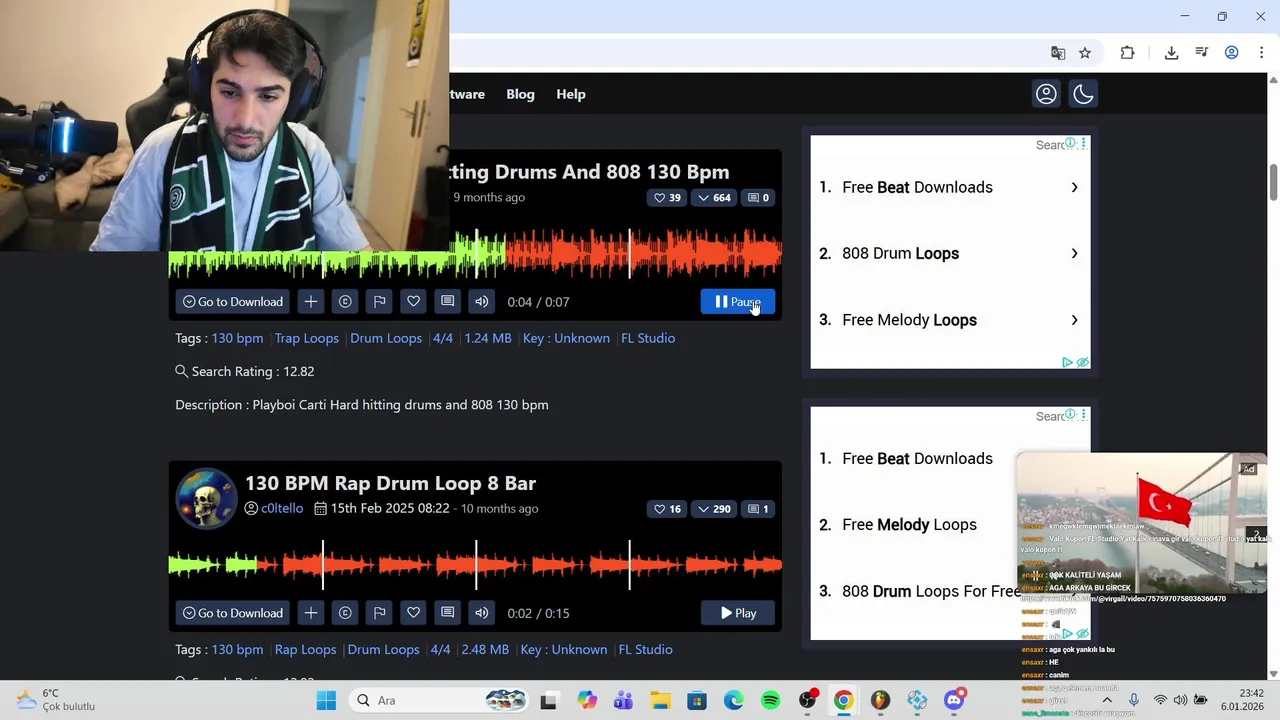The image size is (1280, 720).
Task: Flag the 130 BPM Rap Drum Loop
Action: point(379,613)
